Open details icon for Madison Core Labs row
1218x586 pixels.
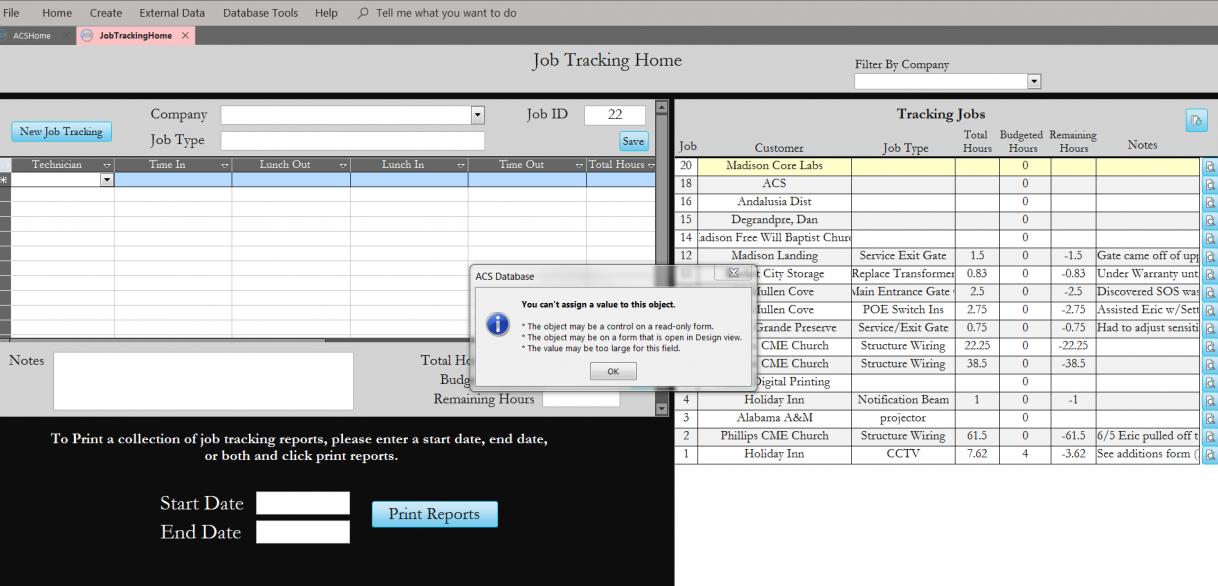[x=1210, y=166]
